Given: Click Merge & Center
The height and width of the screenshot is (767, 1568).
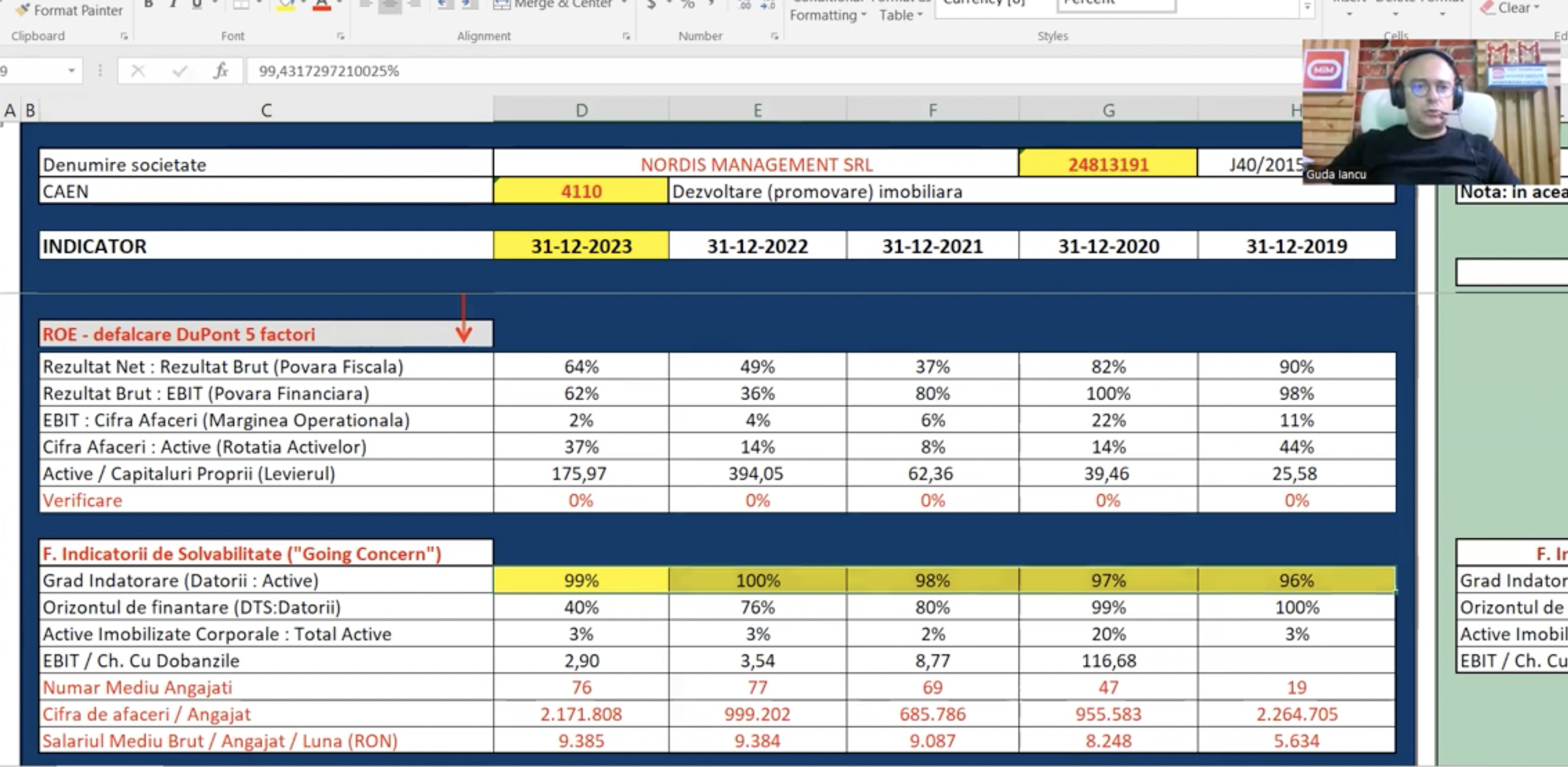Looking at the screenshot, I should pyautogui.click(x=553, y=5).
